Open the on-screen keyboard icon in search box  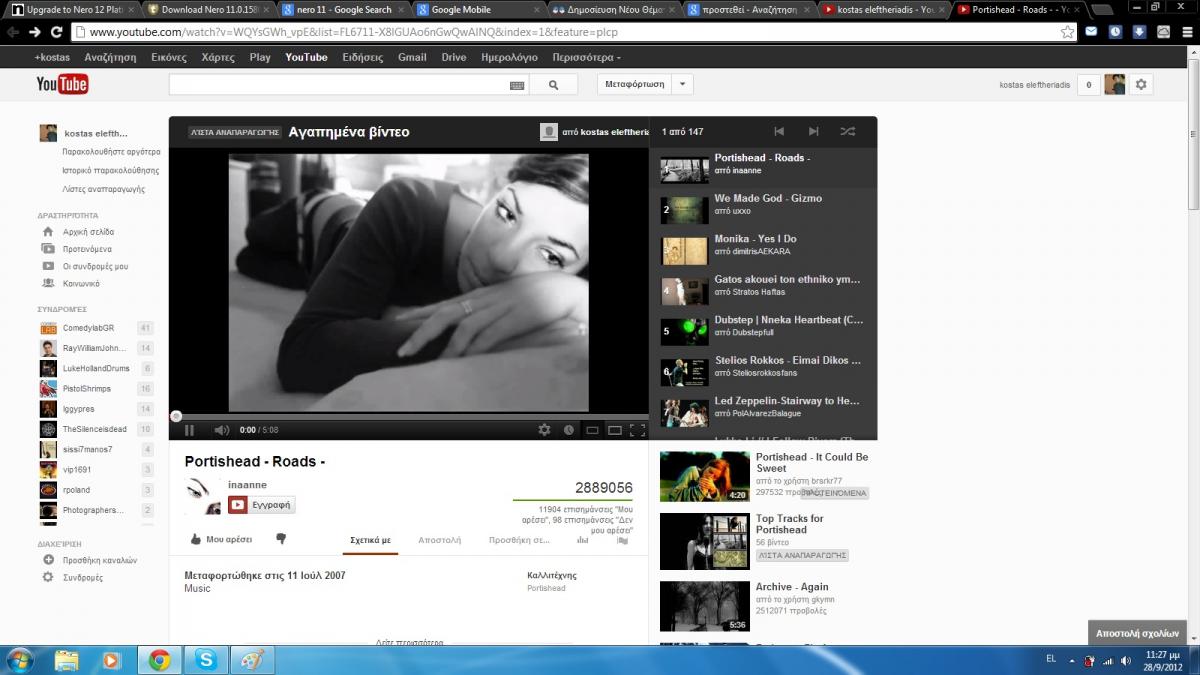coord(517,86)
